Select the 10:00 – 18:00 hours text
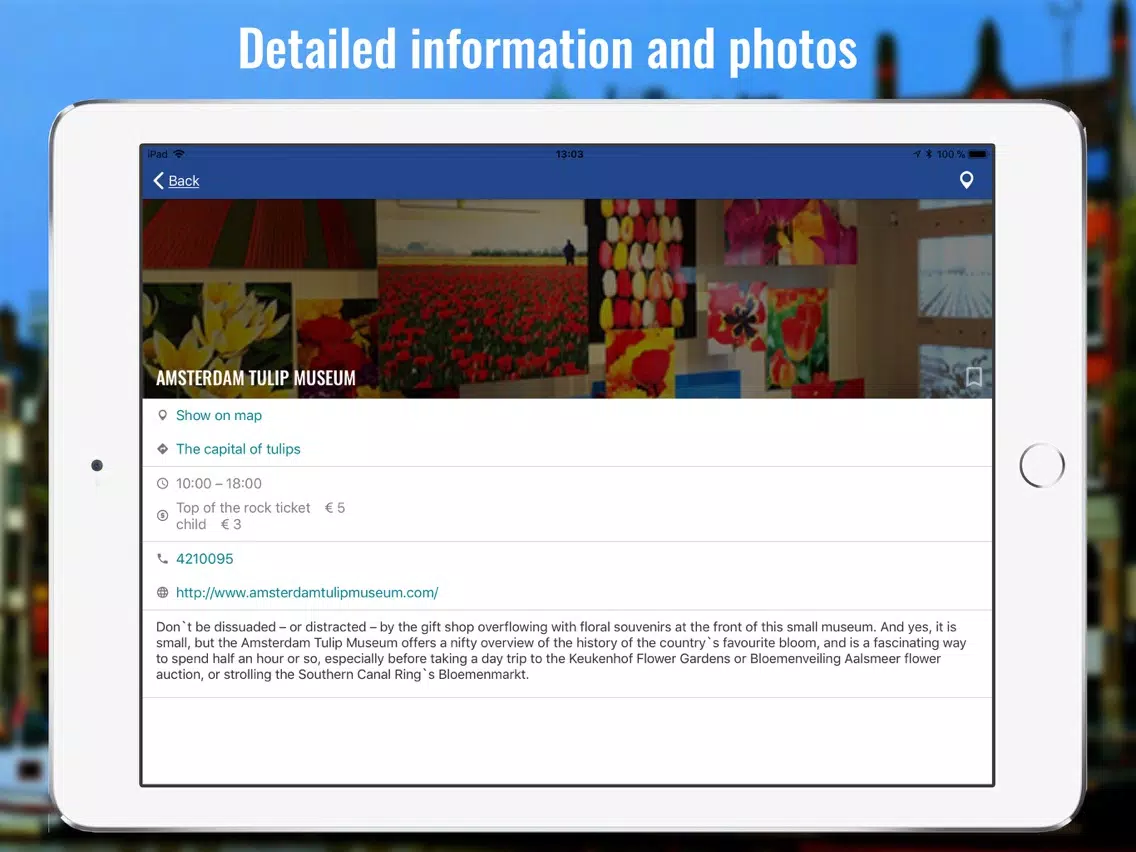1136x852 pixels. pos(219,483)
